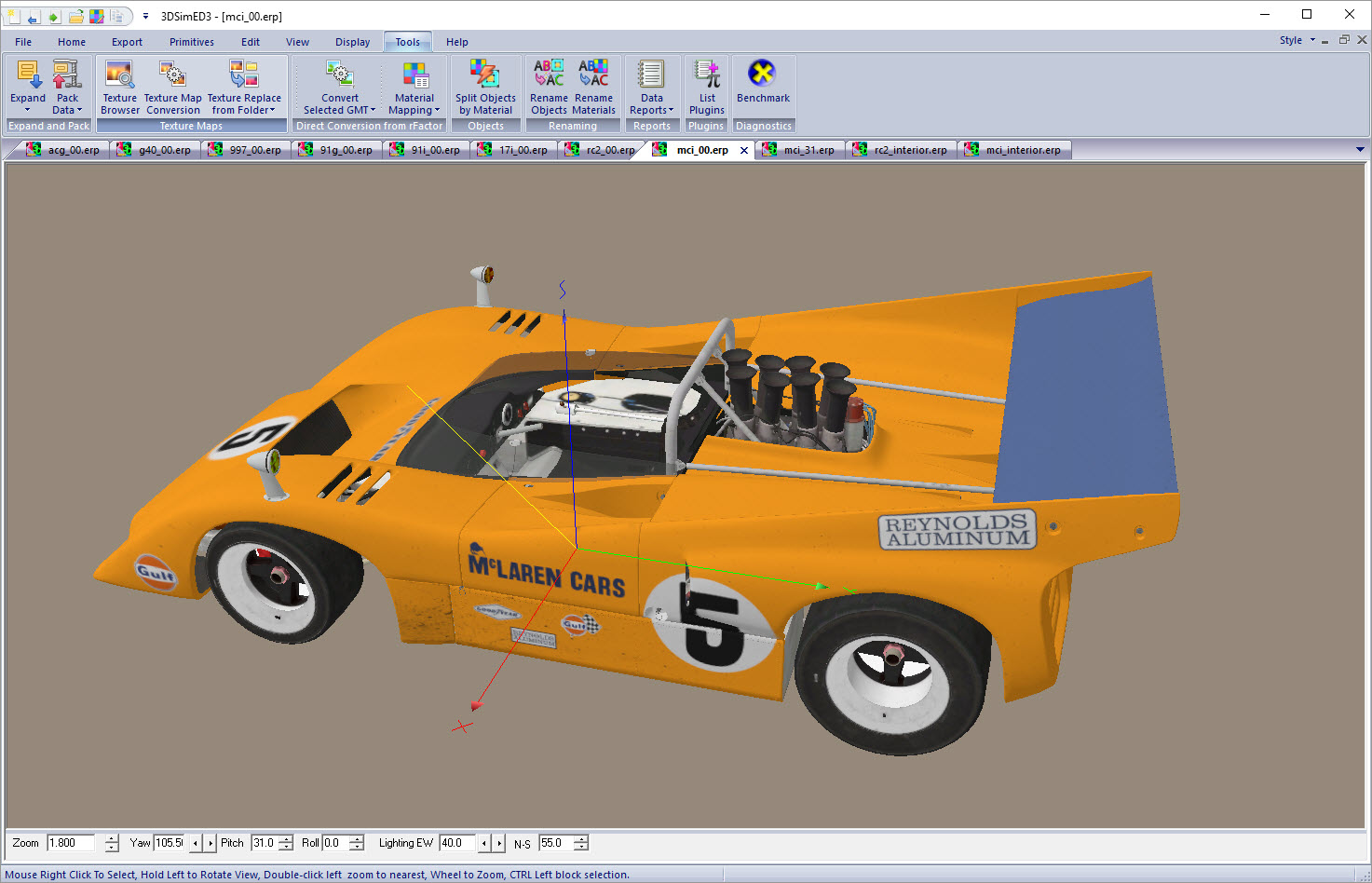Switch to the Home ribbon tab

[x=72, y=42]
